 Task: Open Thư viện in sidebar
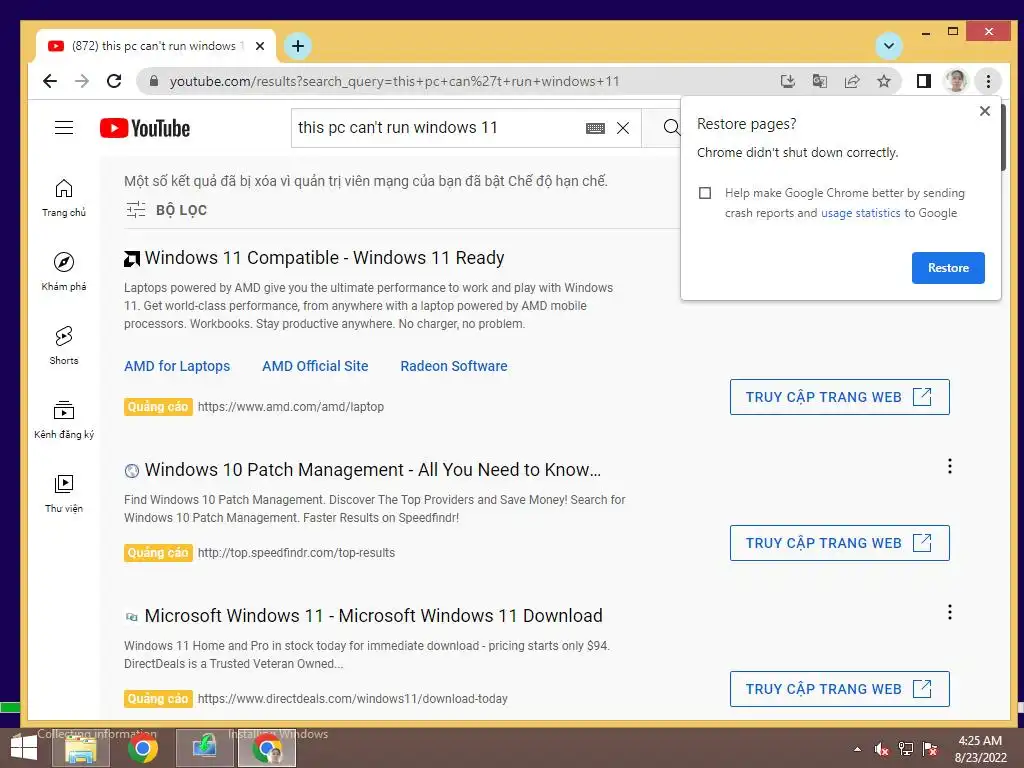pyautogui.click(x=64, y=493)
